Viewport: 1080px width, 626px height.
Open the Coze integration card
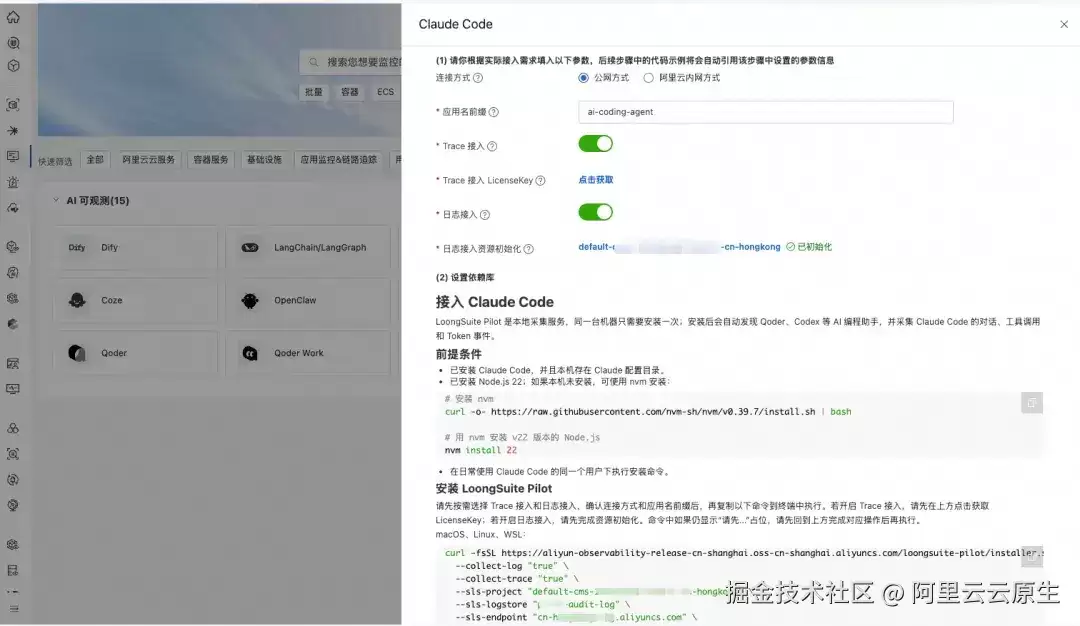136,300
